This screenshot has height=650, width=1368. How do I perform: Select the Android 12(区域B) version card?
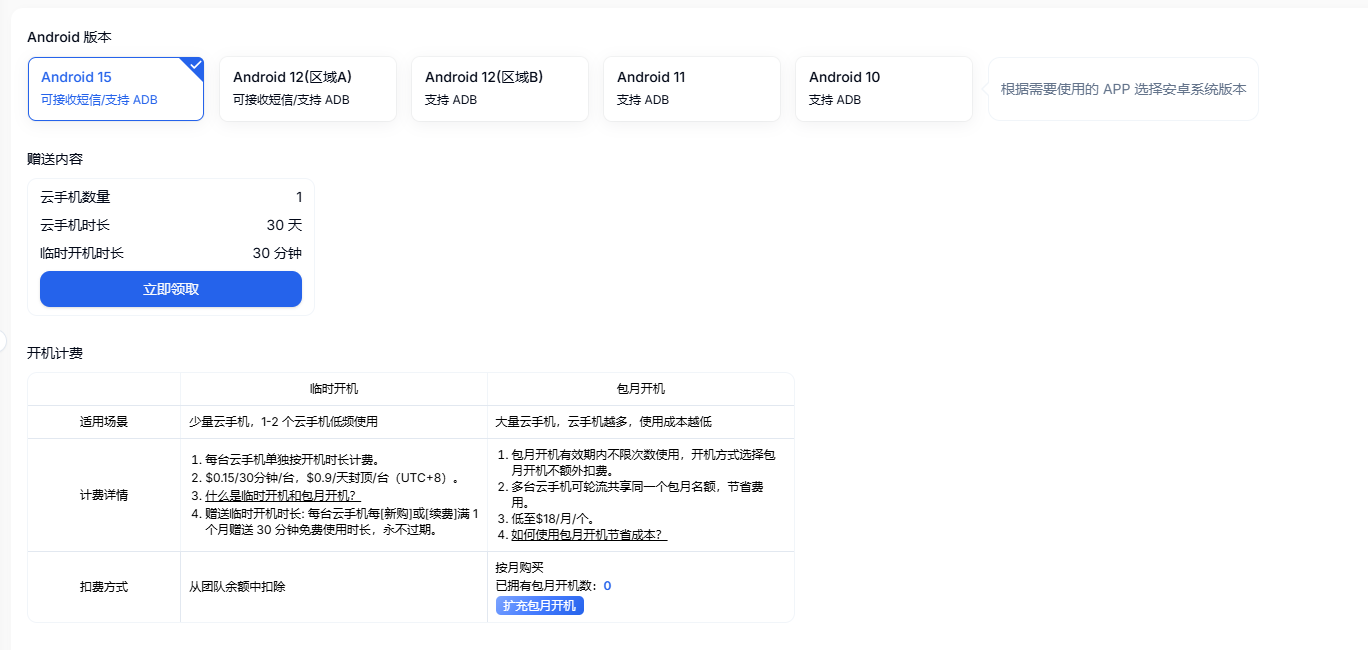click(x=500, y=88)
